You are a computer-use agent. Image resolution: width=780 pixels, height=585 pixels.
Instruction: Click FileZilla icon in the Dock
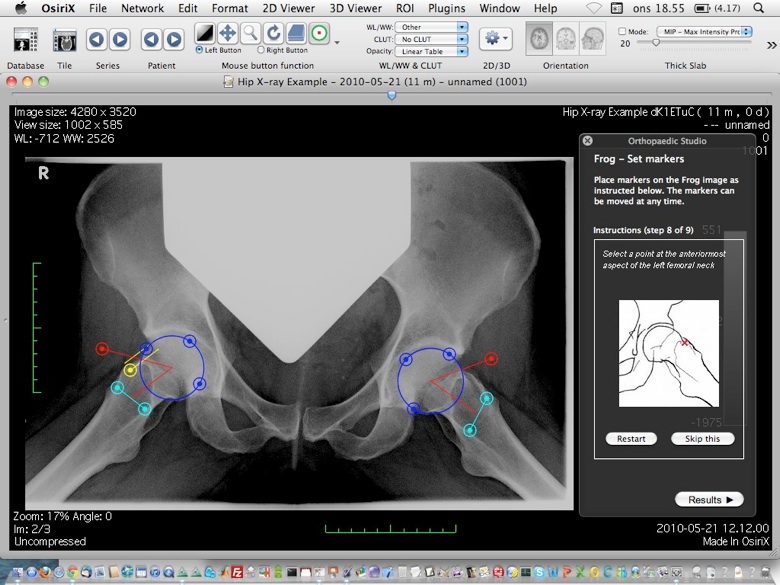click(x=238, y=572)
